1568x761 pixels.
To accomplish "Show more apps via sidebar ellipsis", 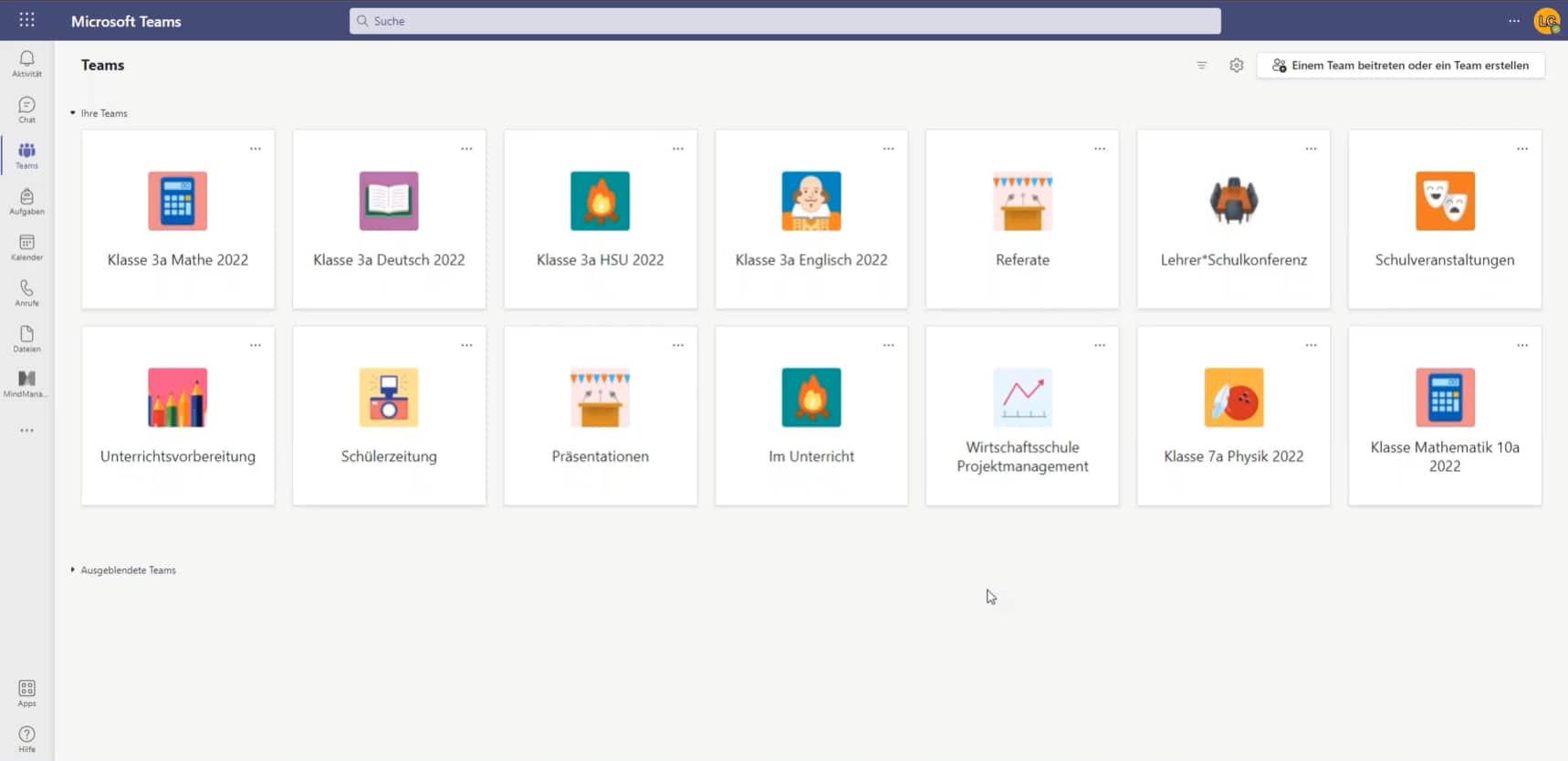I will [x=26, y=430].
